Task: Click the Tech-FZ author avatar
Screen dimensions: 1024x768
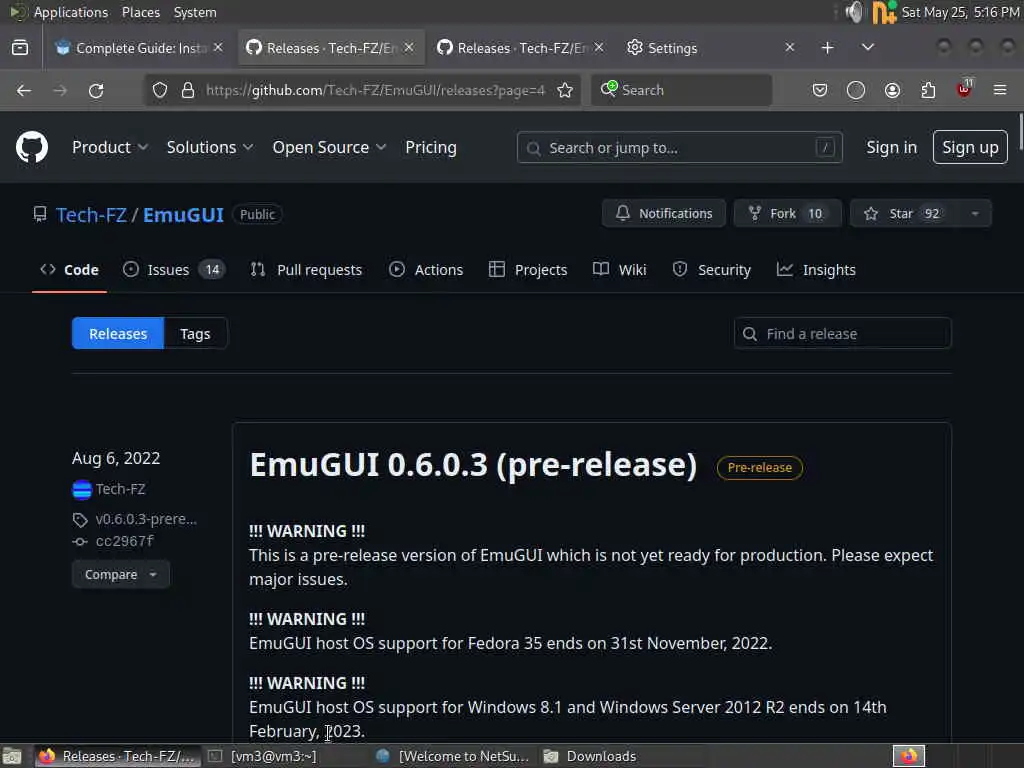Action: pyautogui.click(x=82, y=489)
